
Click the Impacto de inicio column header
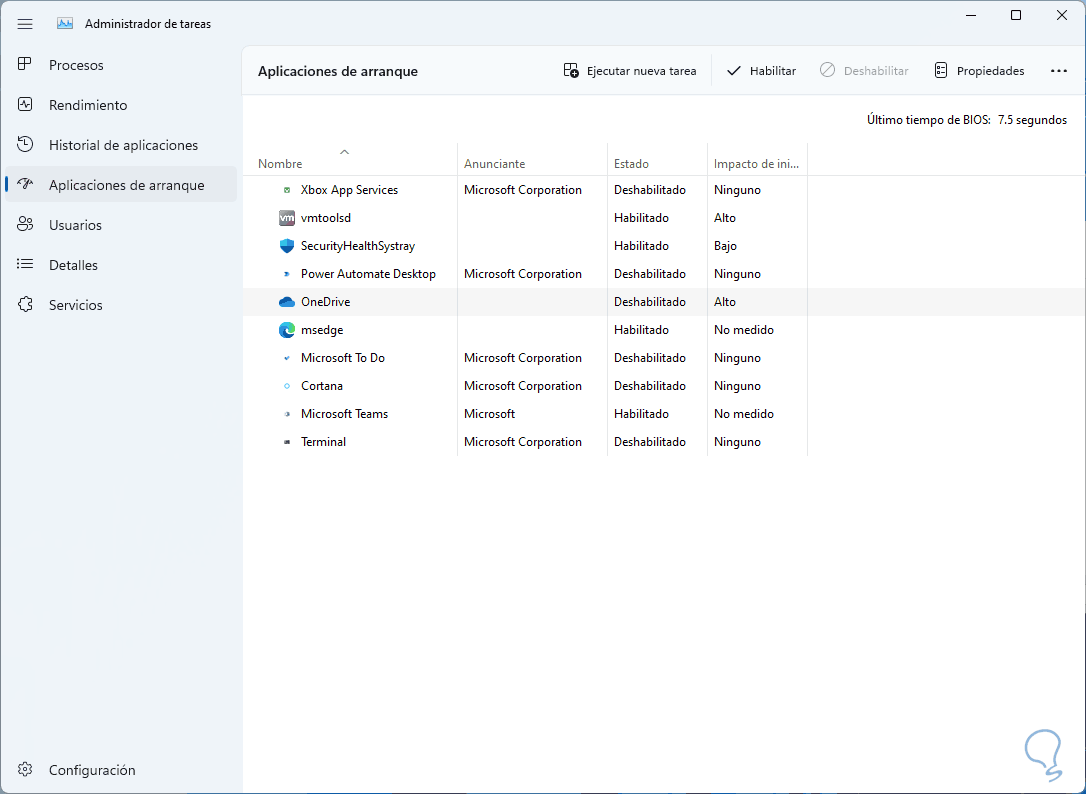click(755, 163)
